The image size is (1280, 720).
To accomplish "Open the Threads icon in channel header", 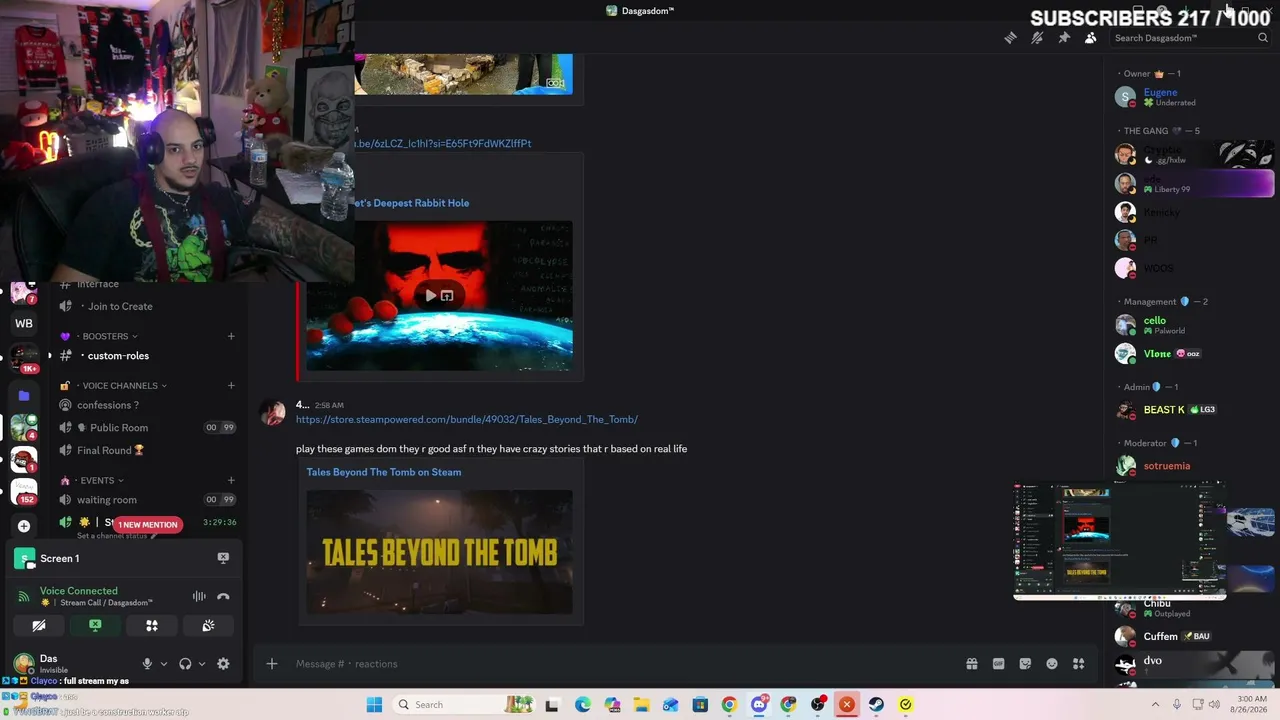I will [1010, 38].
